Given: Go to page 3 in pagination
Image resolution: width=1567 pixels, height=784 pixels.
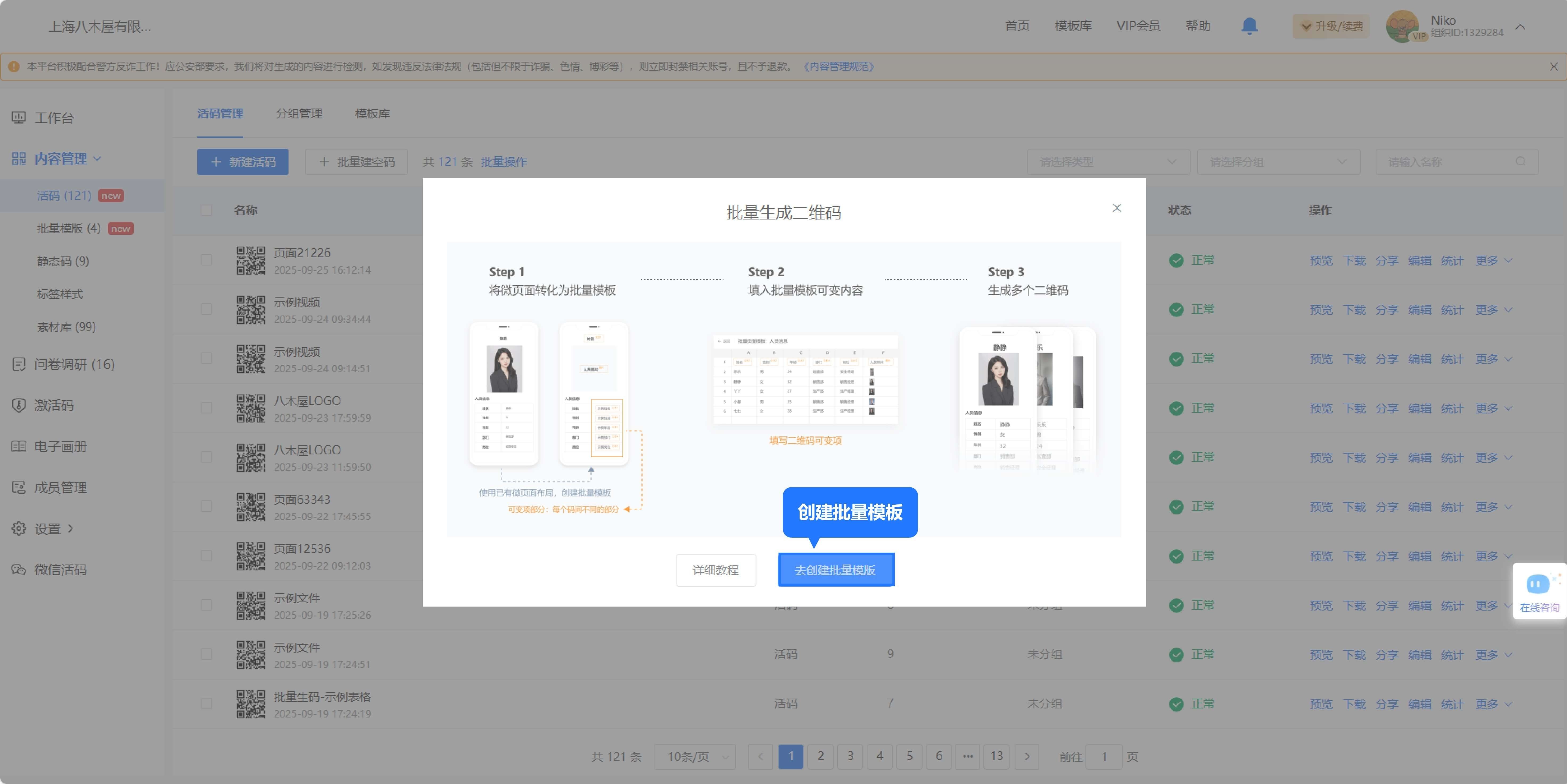Looking at the screenshot, I should (x=850, y=756).
